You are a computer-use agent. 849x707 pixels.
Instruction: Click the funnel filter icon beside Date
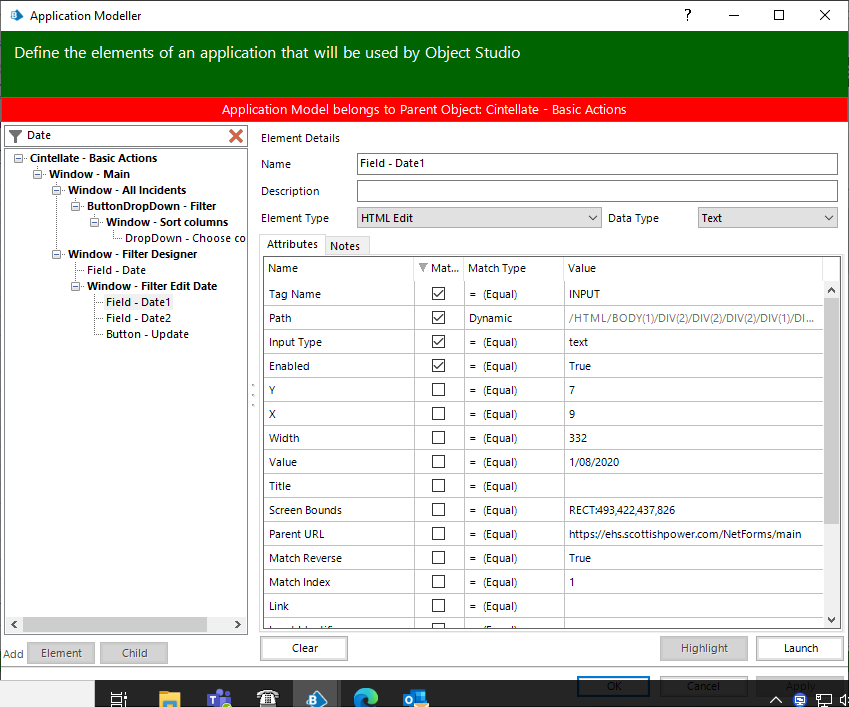[x=15, y=136]
